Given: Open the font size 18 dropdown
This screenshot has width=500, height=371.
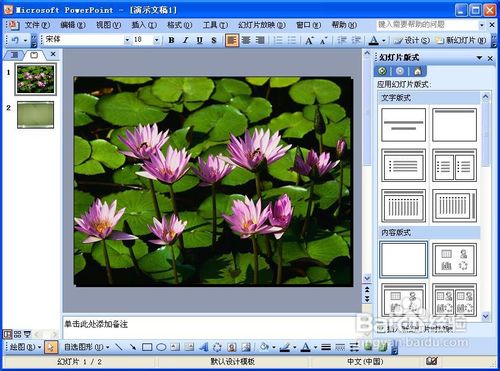Looking at the screenshot, I should 156,40.
